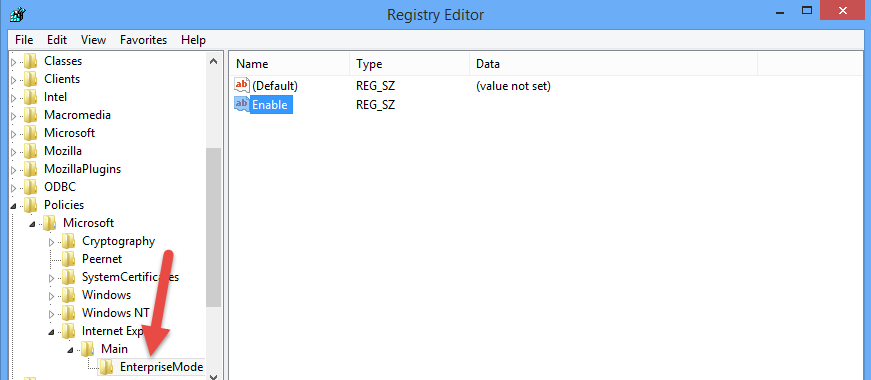Collapse the Main key
This screenshot has height=380, width=871.
(x=71, y=349)
